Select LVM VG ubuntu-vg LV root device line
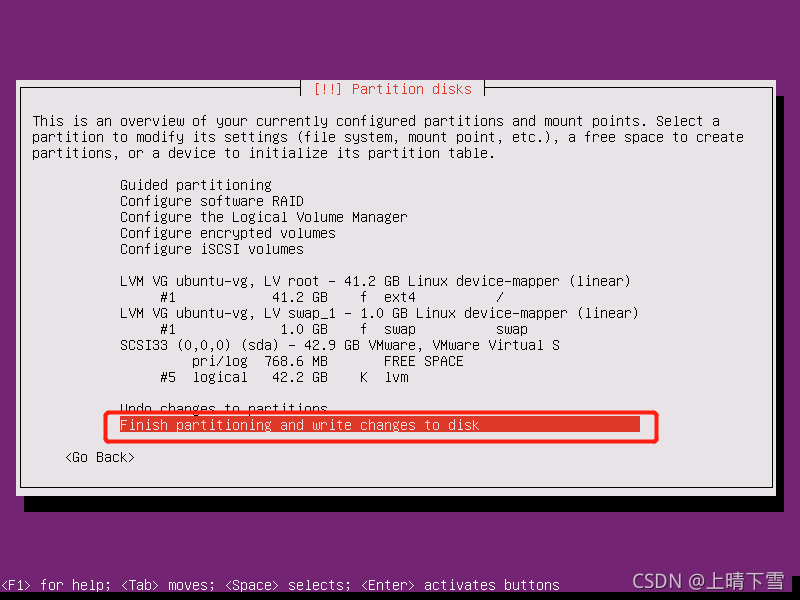 pos(376,282)
